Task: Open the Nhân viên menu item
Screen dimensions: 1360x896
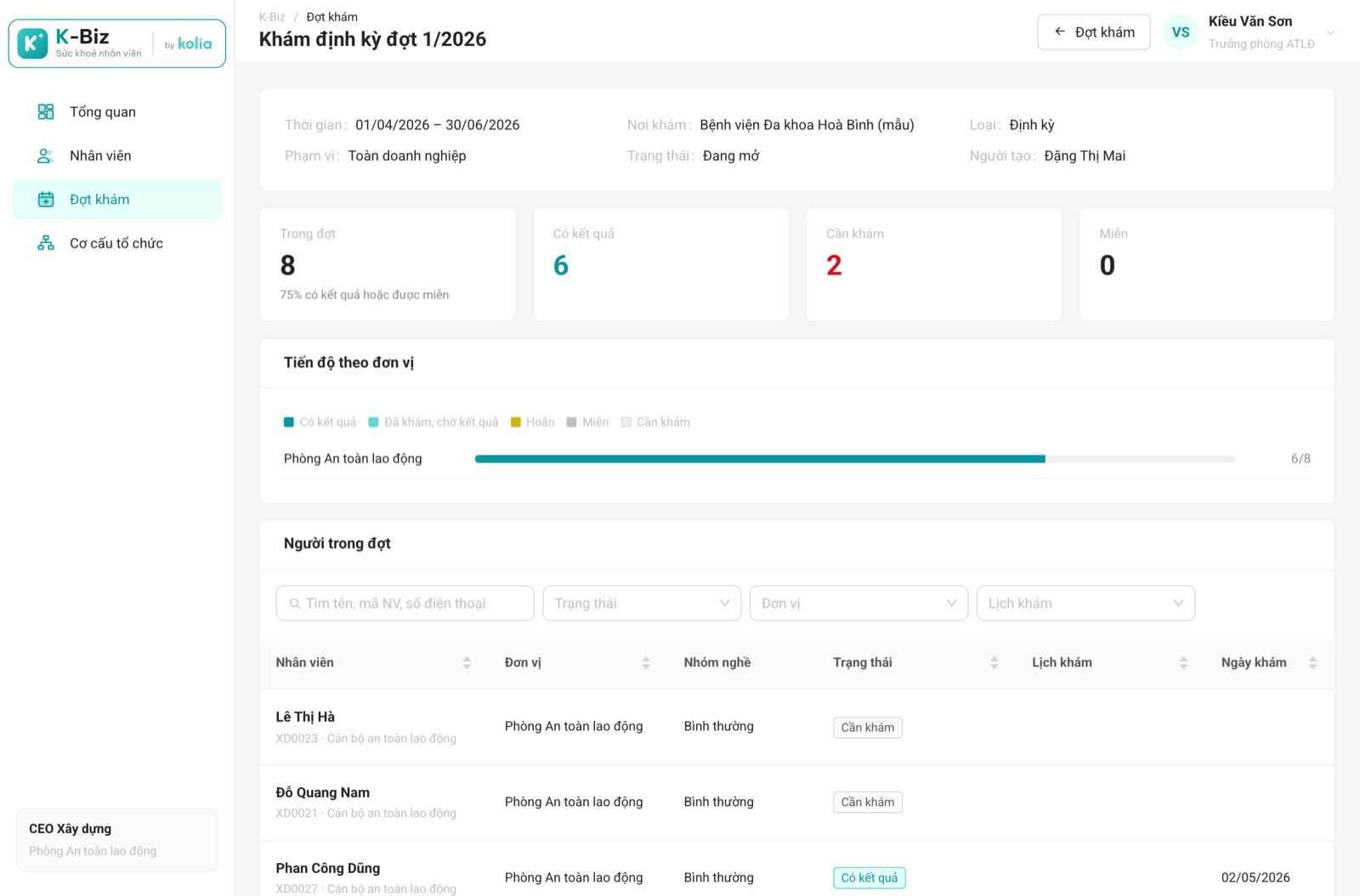Action: 117,156
